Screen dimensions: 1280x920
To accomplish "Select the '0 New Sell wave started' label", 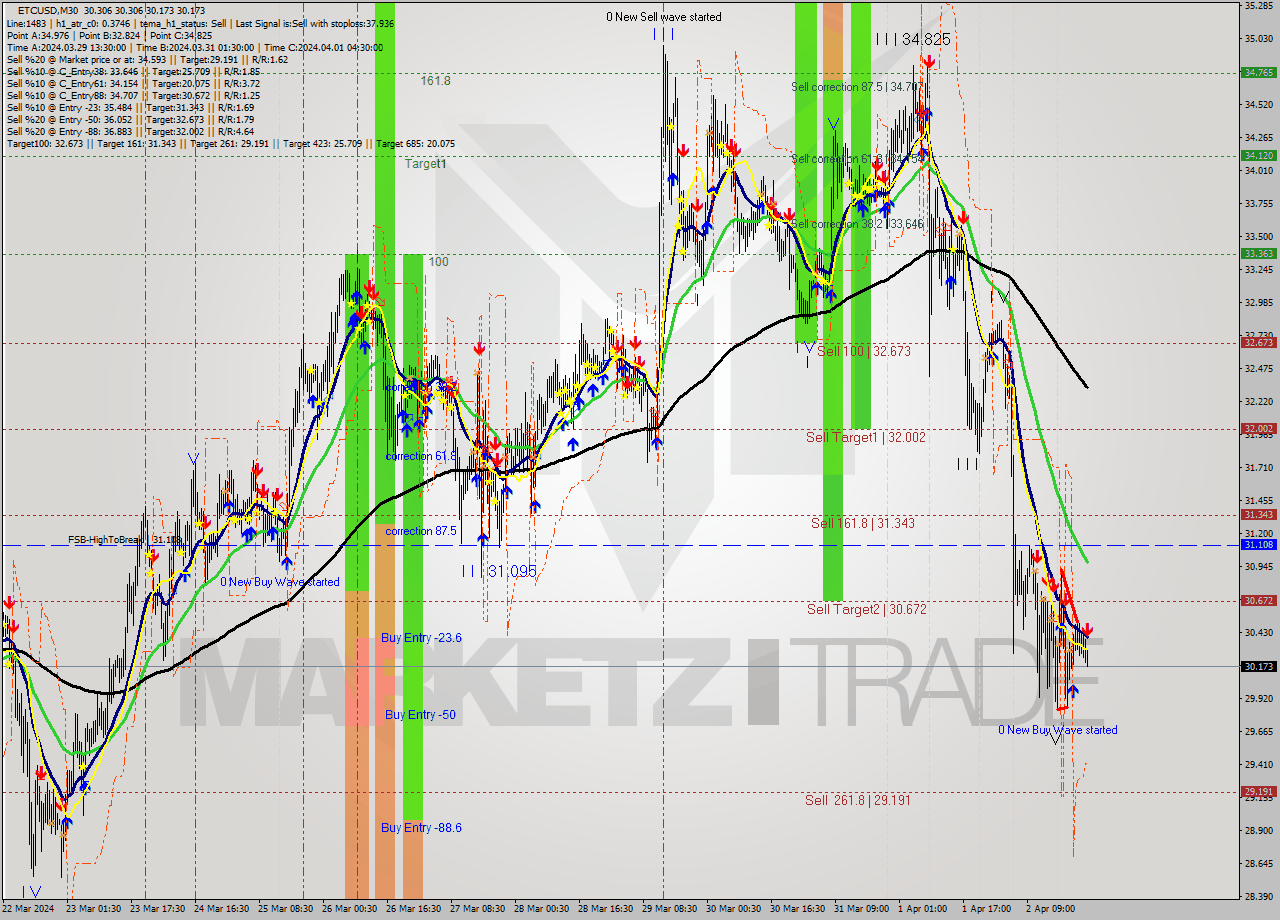I will [x=664, y=17].
